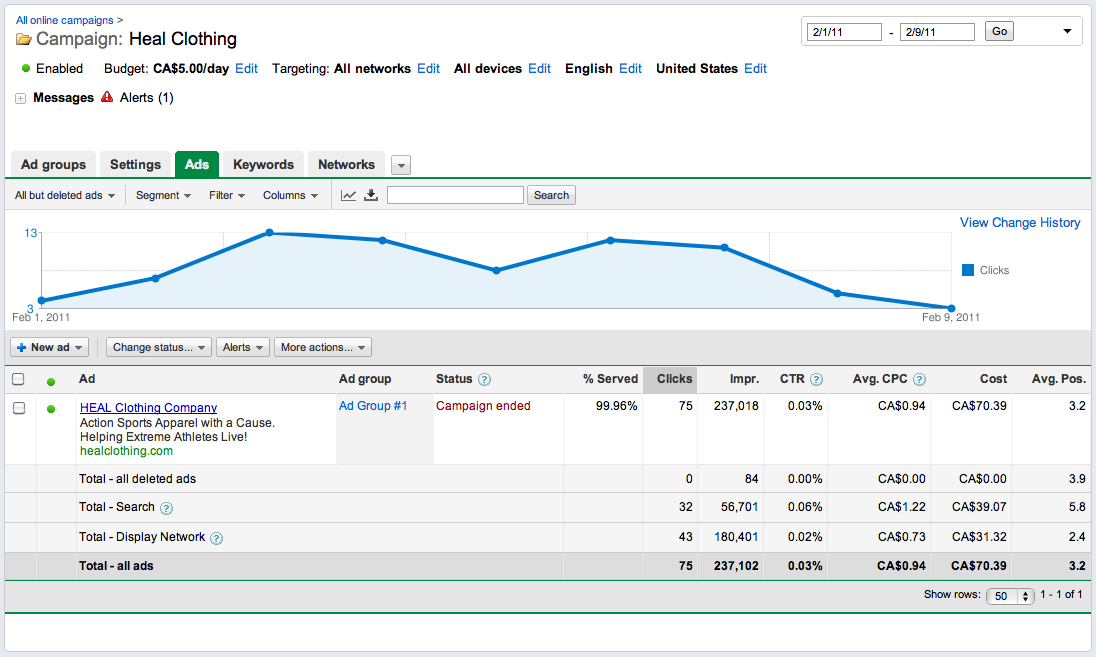Click the blue Clicks legend swatch
Image resolution: width=1096 pixels, height=657 pixels.
(968, 270)
